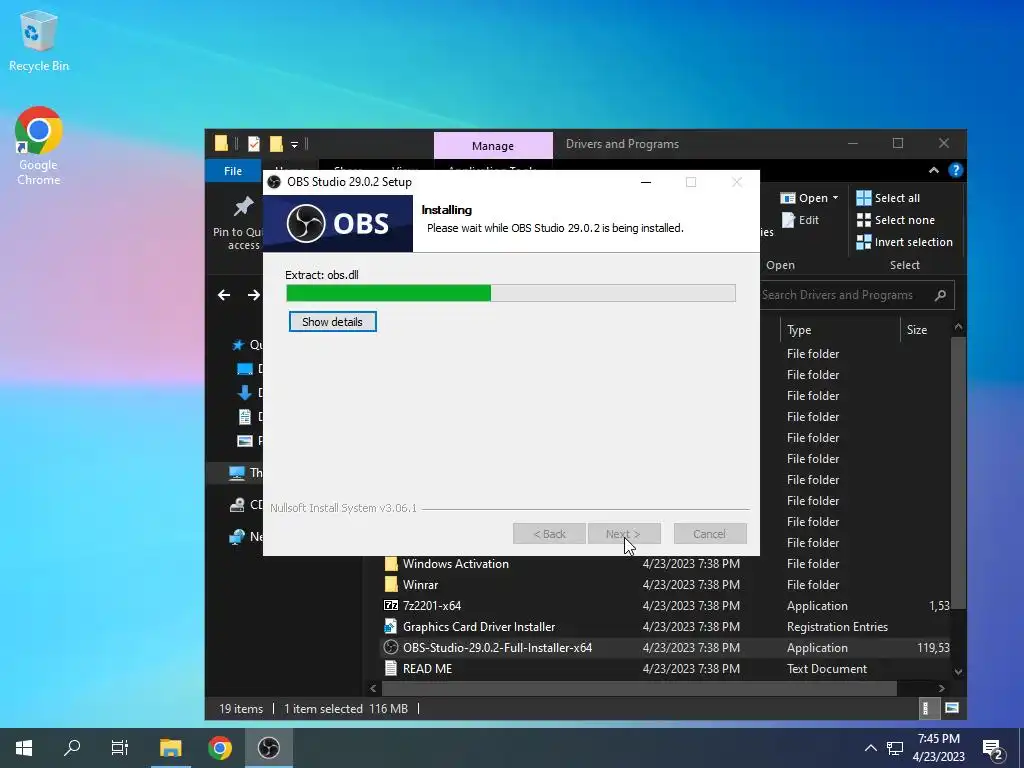Click the Explorer horizontal scrollbar
The height and width of the screenshot is (768, 1024).
point(639,688)
